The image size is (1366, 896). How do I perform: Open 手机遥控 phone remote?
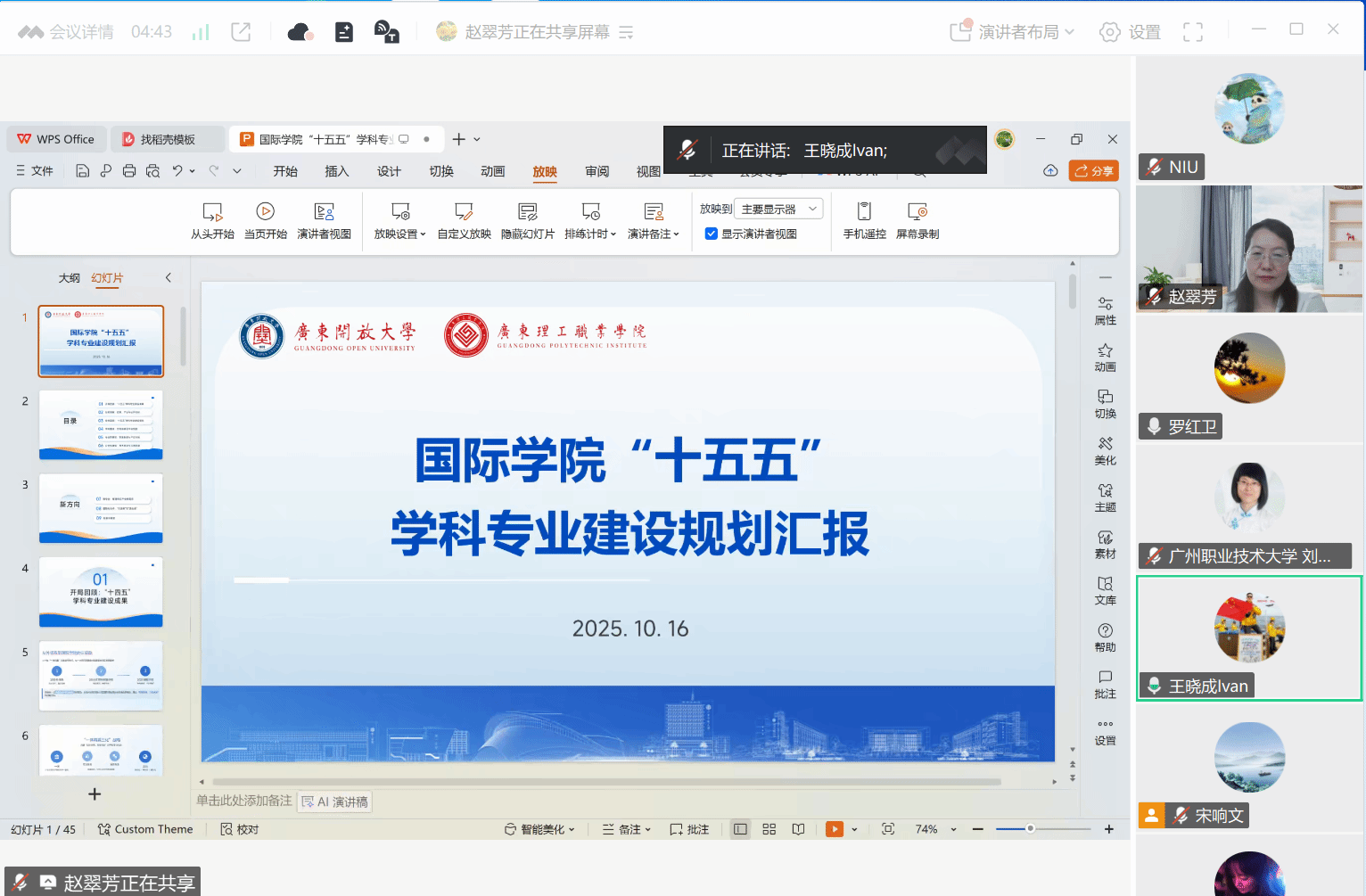[864, 212]
